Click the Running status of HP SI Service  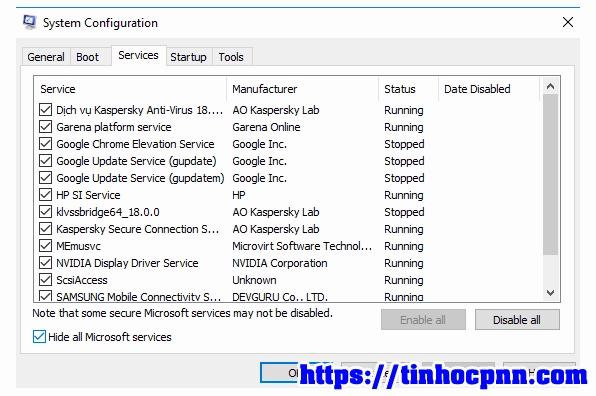[x=404, y=195]
